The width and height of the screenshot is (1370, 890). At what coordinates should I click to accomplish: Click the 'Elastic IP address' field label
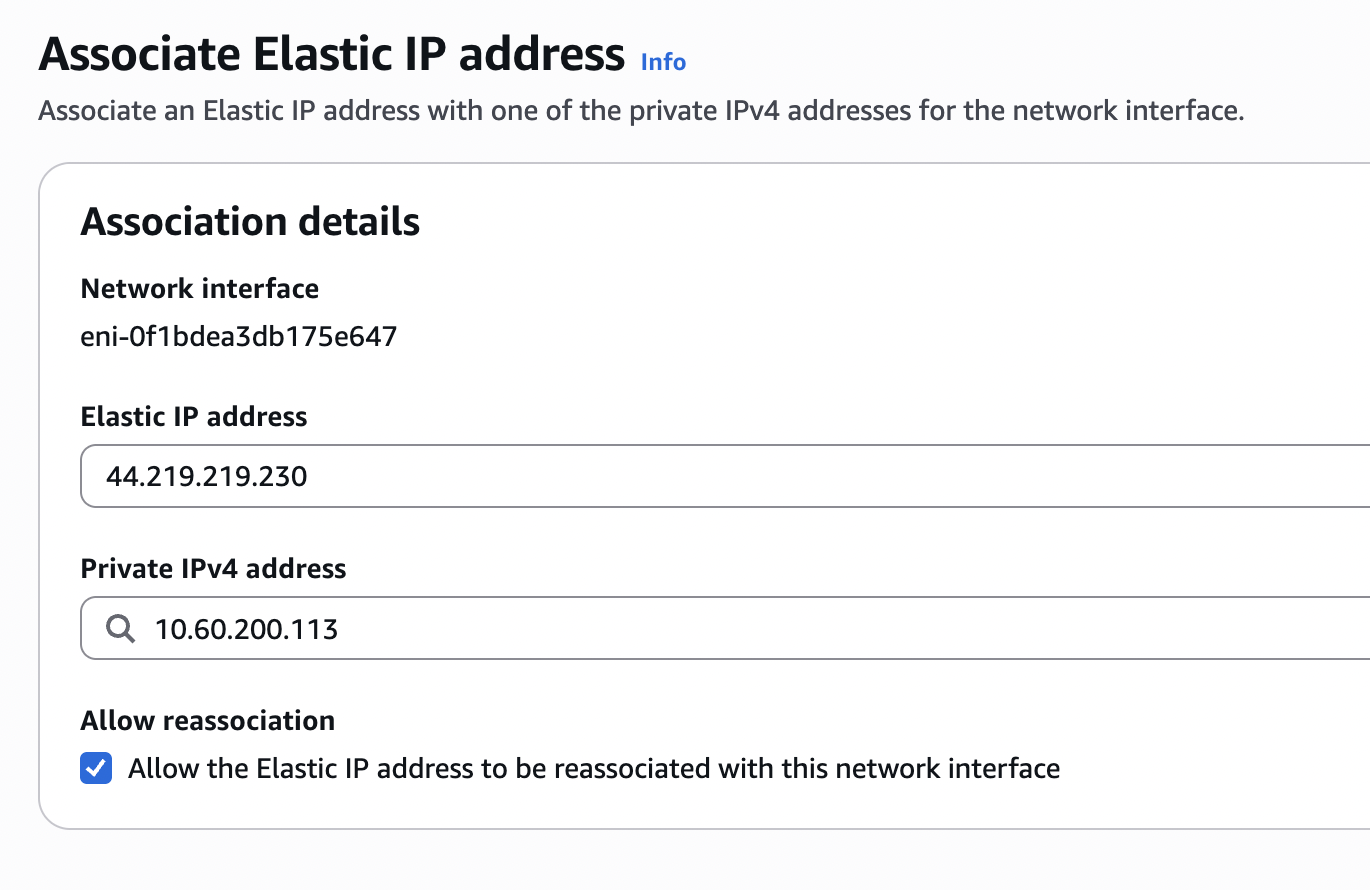pyautogui.click(x=194, y=416)
